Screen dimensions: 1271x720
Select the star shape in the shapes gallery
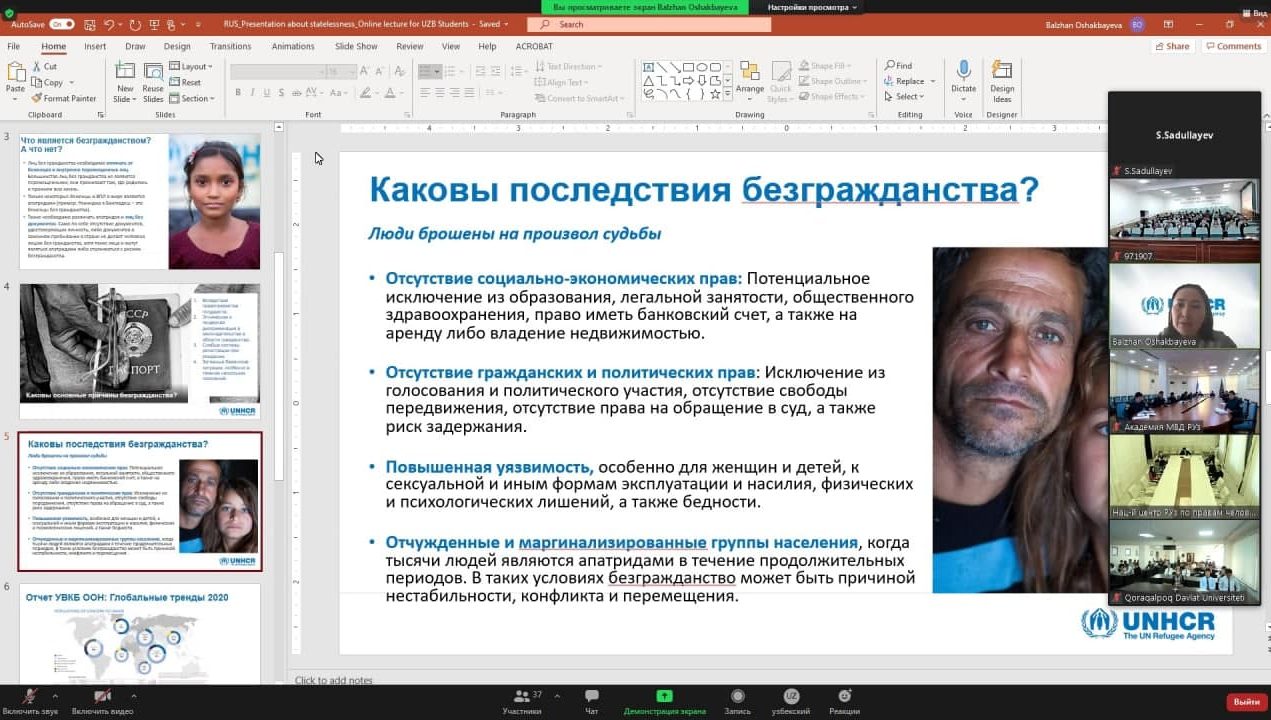[715, 94]
